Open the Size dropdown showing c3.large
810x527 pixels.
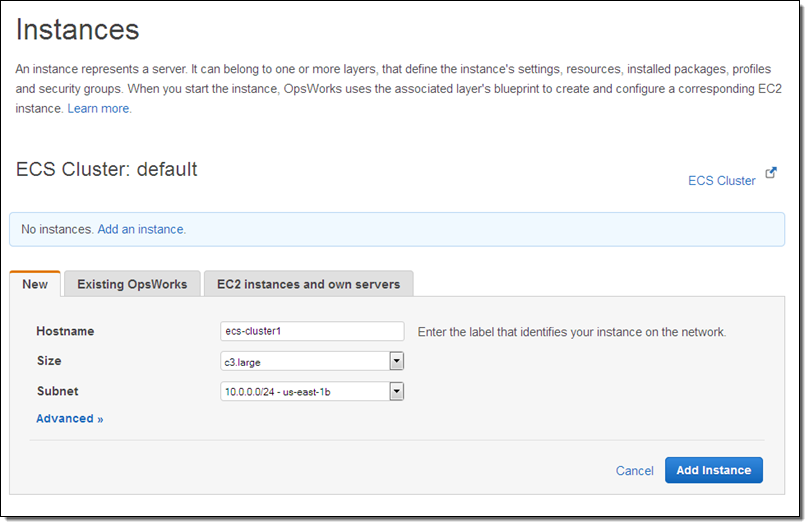click(305, 361)
